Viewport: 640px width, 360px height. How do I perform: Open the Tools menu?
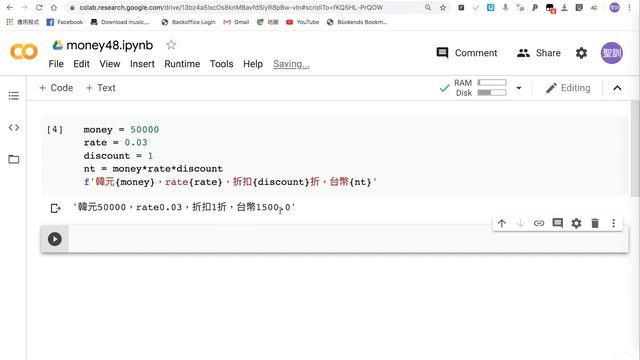point(221,64)
